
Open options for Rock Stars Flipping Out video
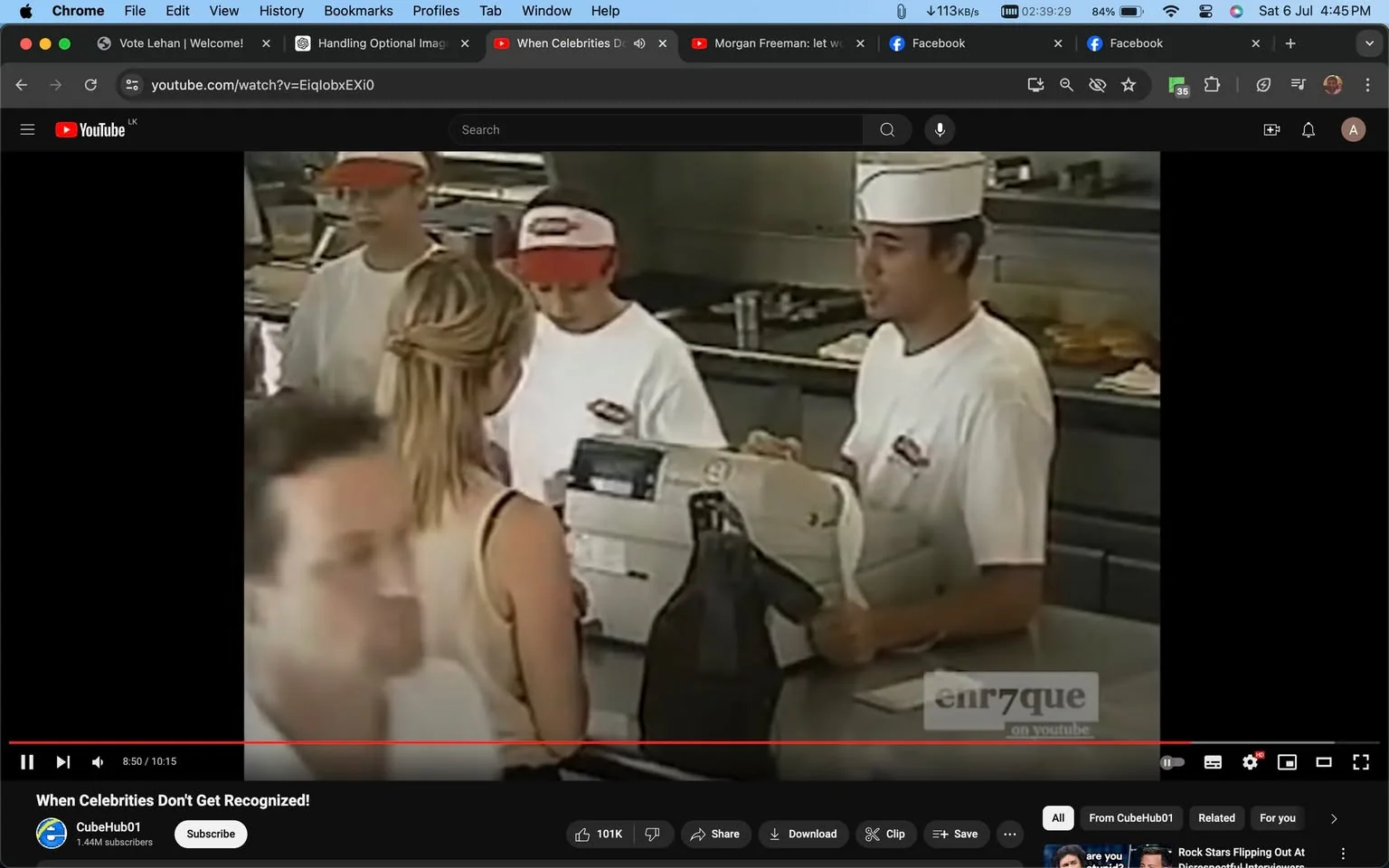(x=1343, y=854)
